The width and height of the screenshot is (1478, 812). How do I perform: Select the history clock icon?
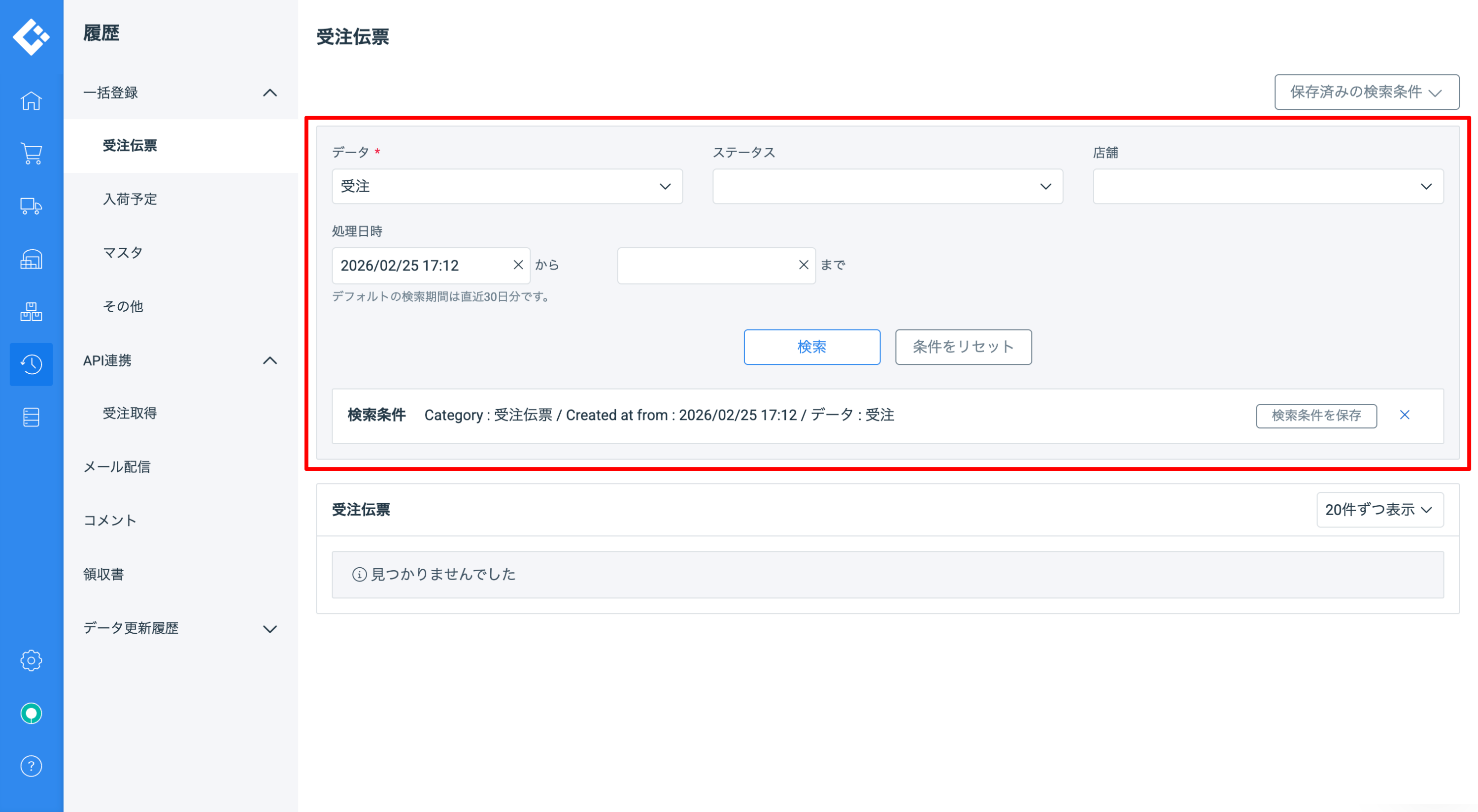(31, 364)
